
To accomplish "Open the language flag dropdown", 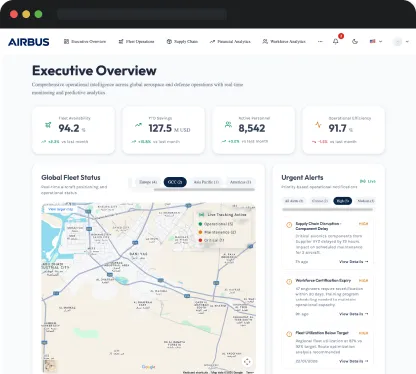I will point(376,41).
